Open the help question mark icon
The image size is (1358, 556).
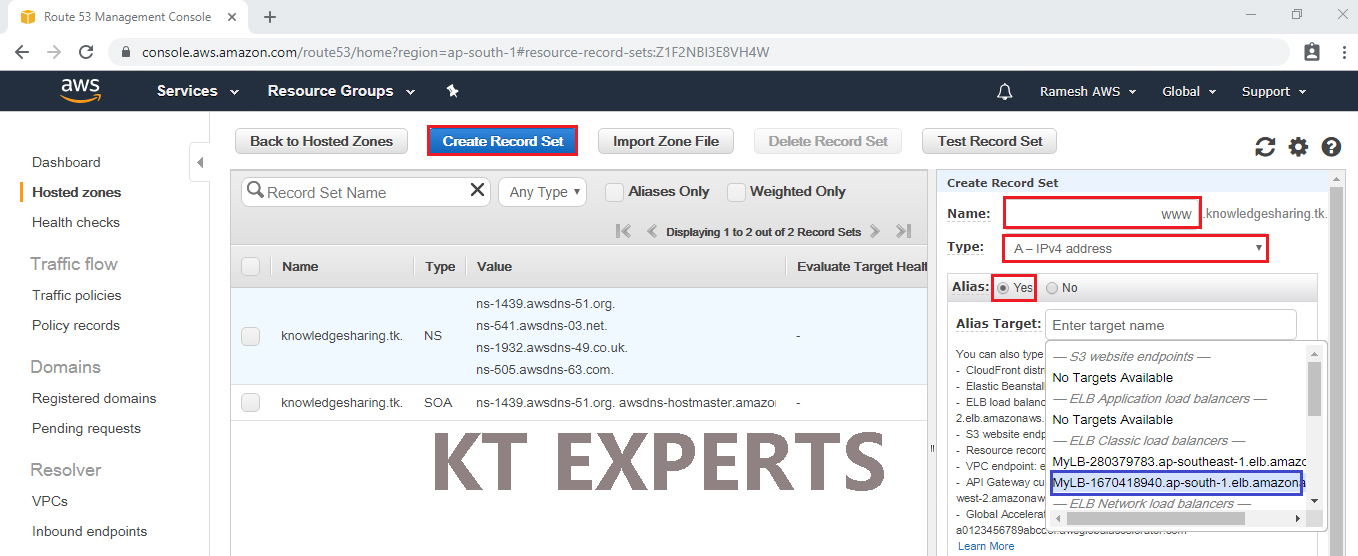(1331, 147)
